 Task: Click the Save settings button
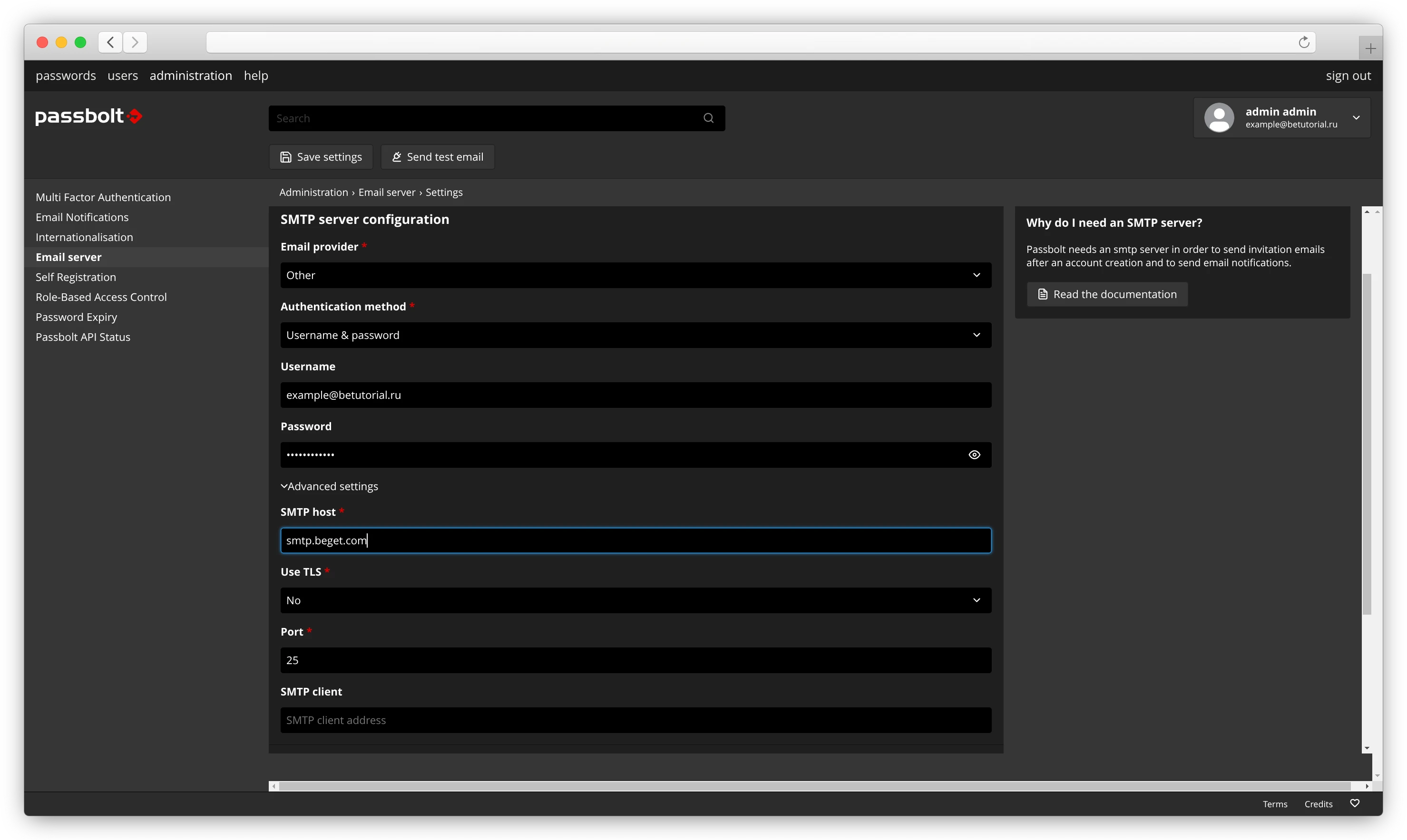[x=321, y=157]
